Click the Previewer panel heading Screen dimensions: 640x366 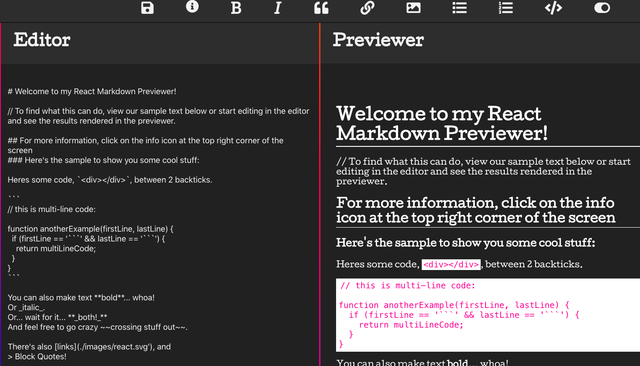point(378,40)
